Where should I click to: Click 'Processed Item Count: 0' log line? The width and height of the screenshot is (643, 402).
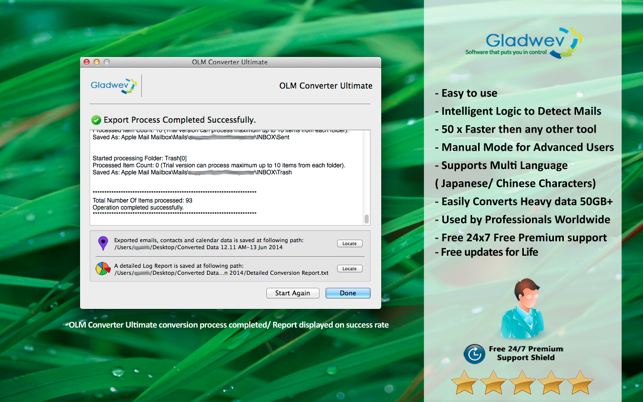point(219,165)
